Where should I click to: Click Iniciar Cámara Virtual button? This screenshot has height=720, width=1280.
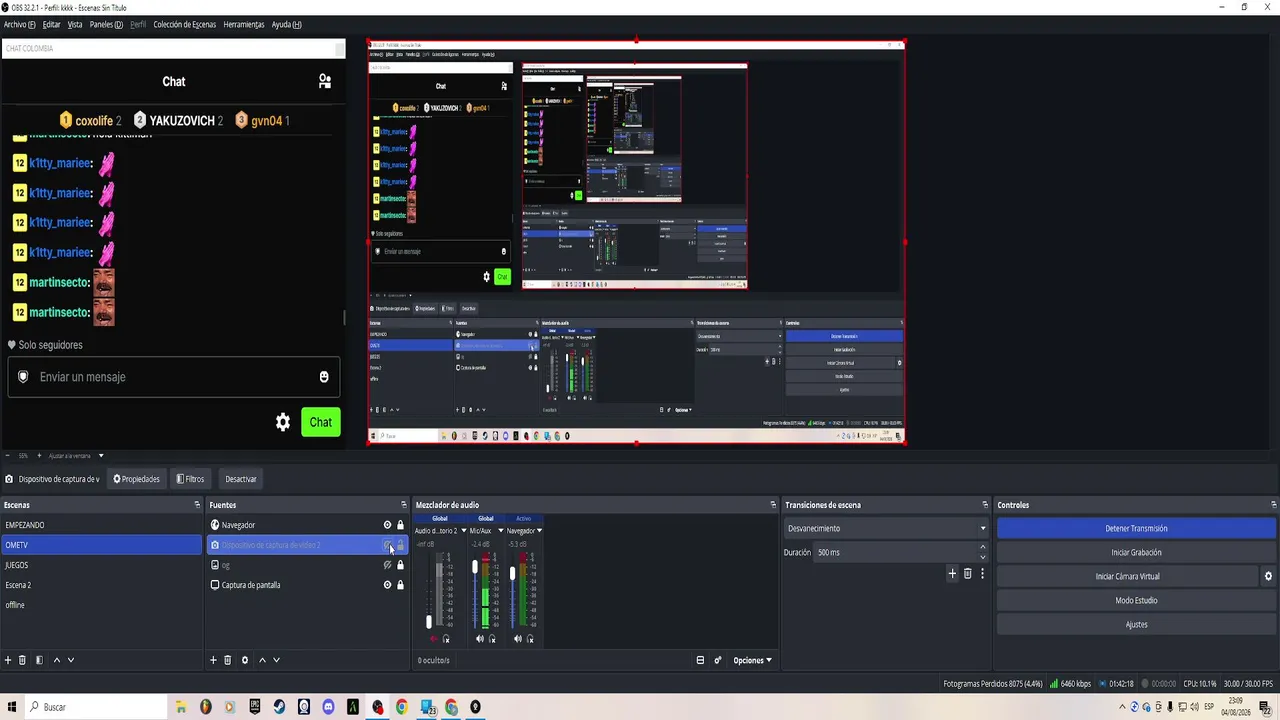(1127, 576)
